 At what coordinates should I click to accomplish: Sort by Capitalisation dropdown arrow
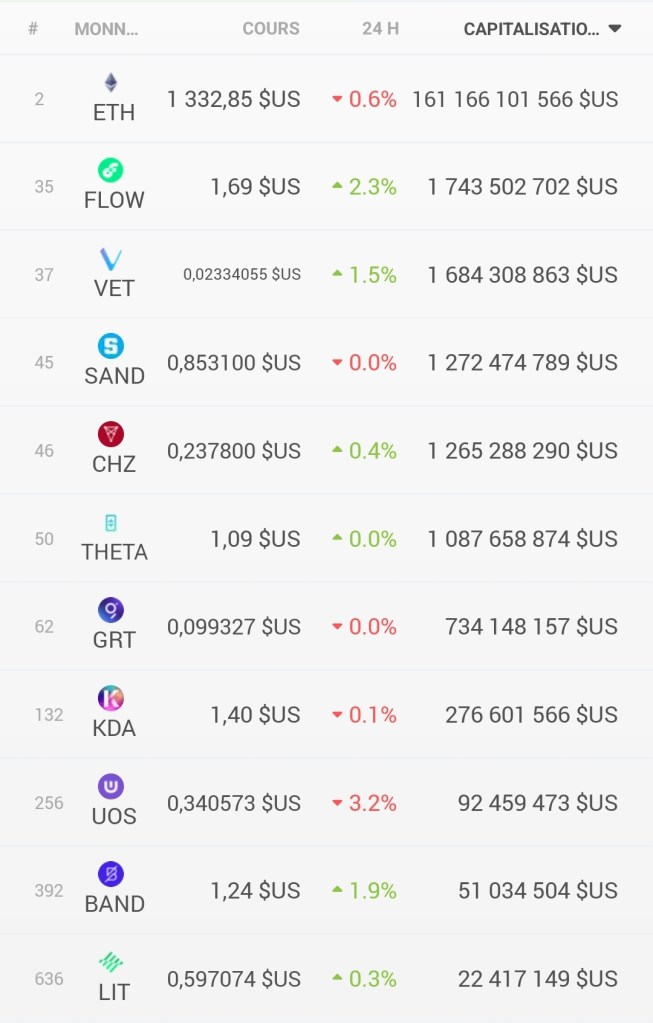click(x=615, y=29)
